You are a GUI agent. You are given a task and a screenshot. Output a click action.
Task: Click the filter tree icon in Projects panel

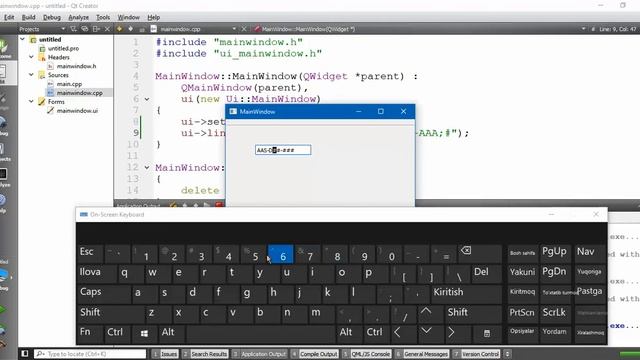73,29
